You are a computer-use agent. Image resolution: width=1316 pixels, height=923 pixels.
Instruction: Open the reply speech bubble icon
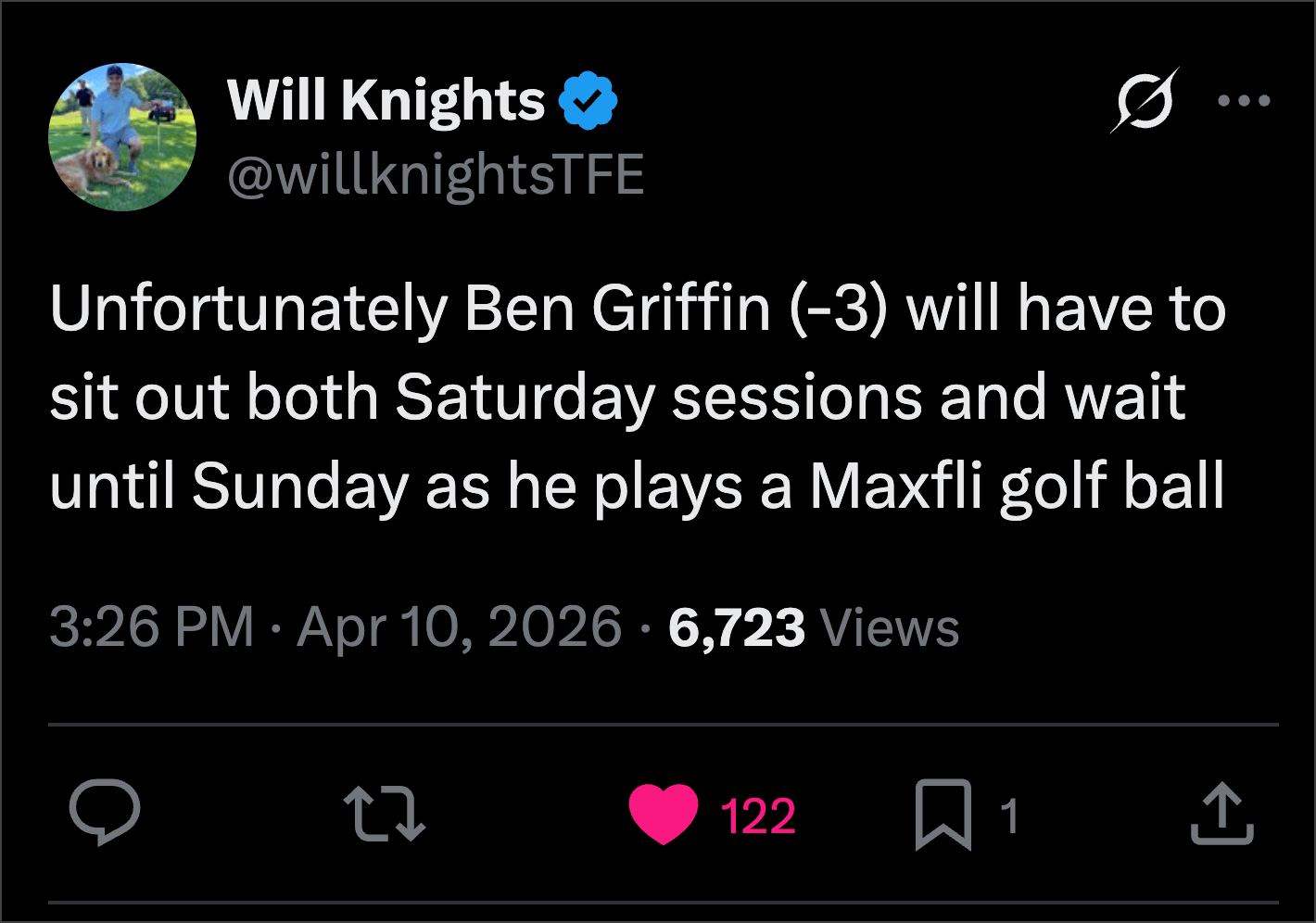point(105,814)
